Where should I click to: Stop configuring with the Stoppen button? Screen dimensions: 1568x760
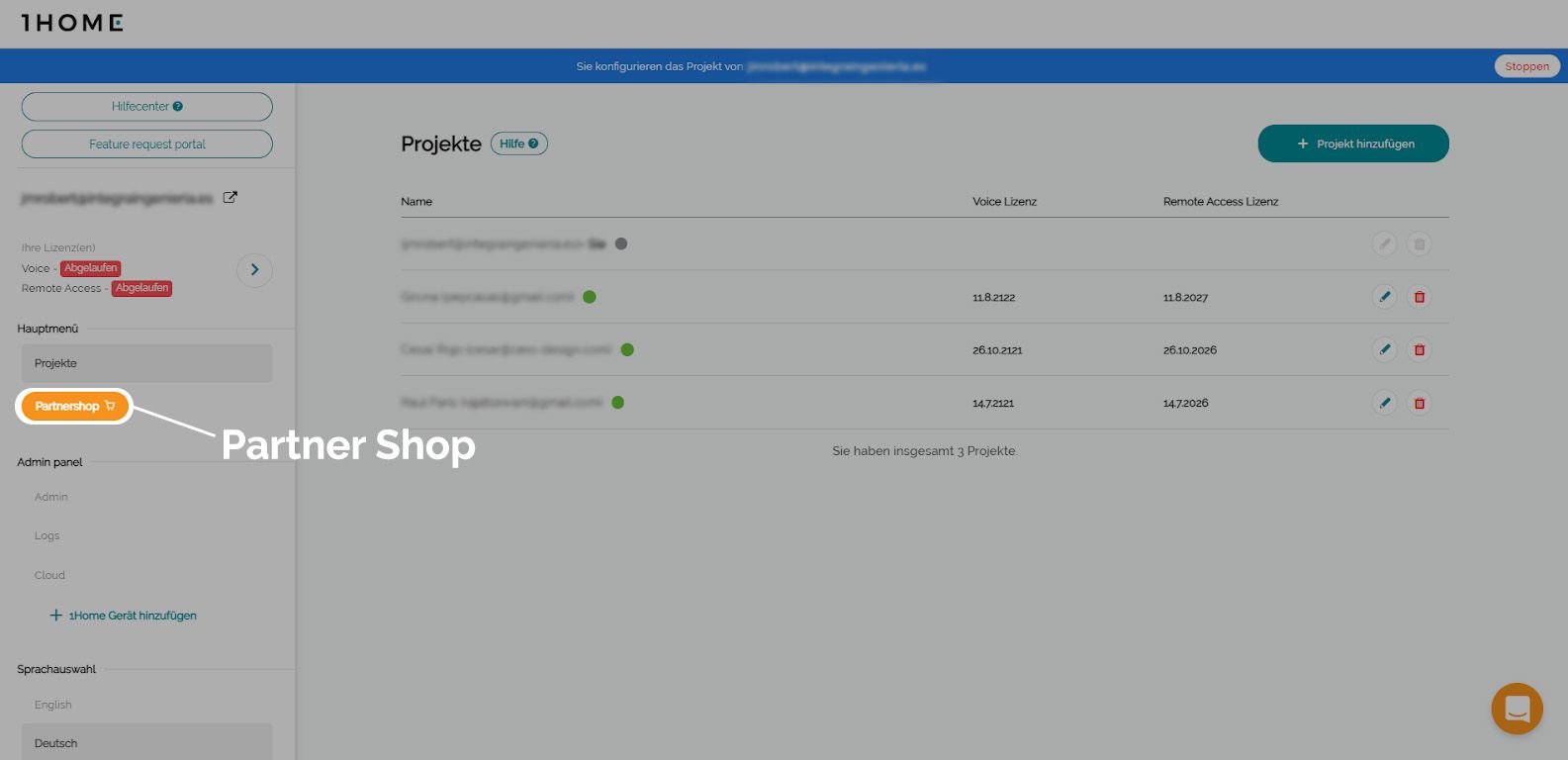(x=1526, y=66)
